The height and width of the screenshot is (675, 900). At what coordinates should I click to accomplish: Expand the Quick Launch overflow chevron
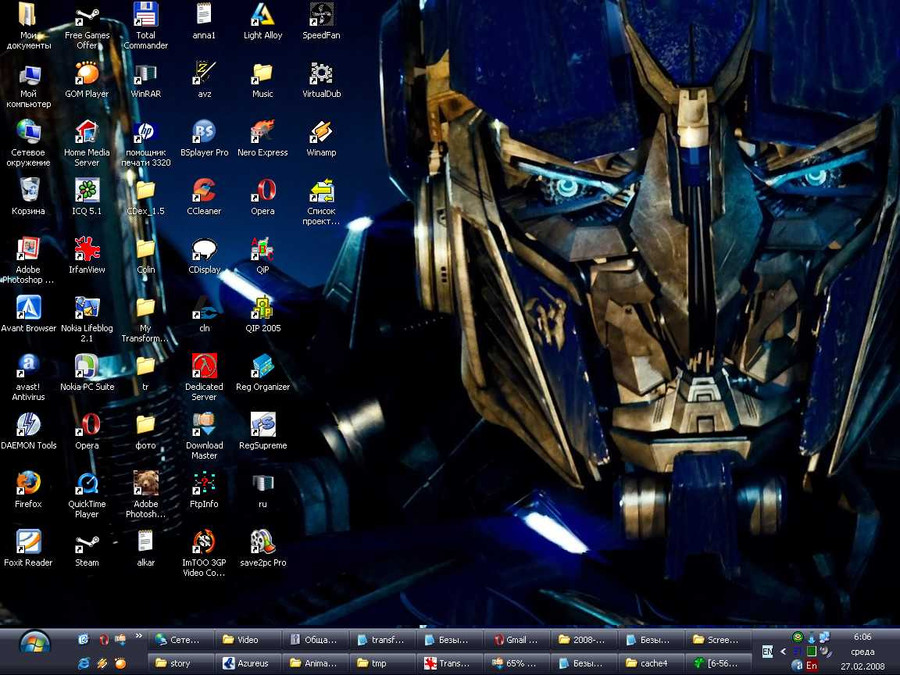coord(139,636)
